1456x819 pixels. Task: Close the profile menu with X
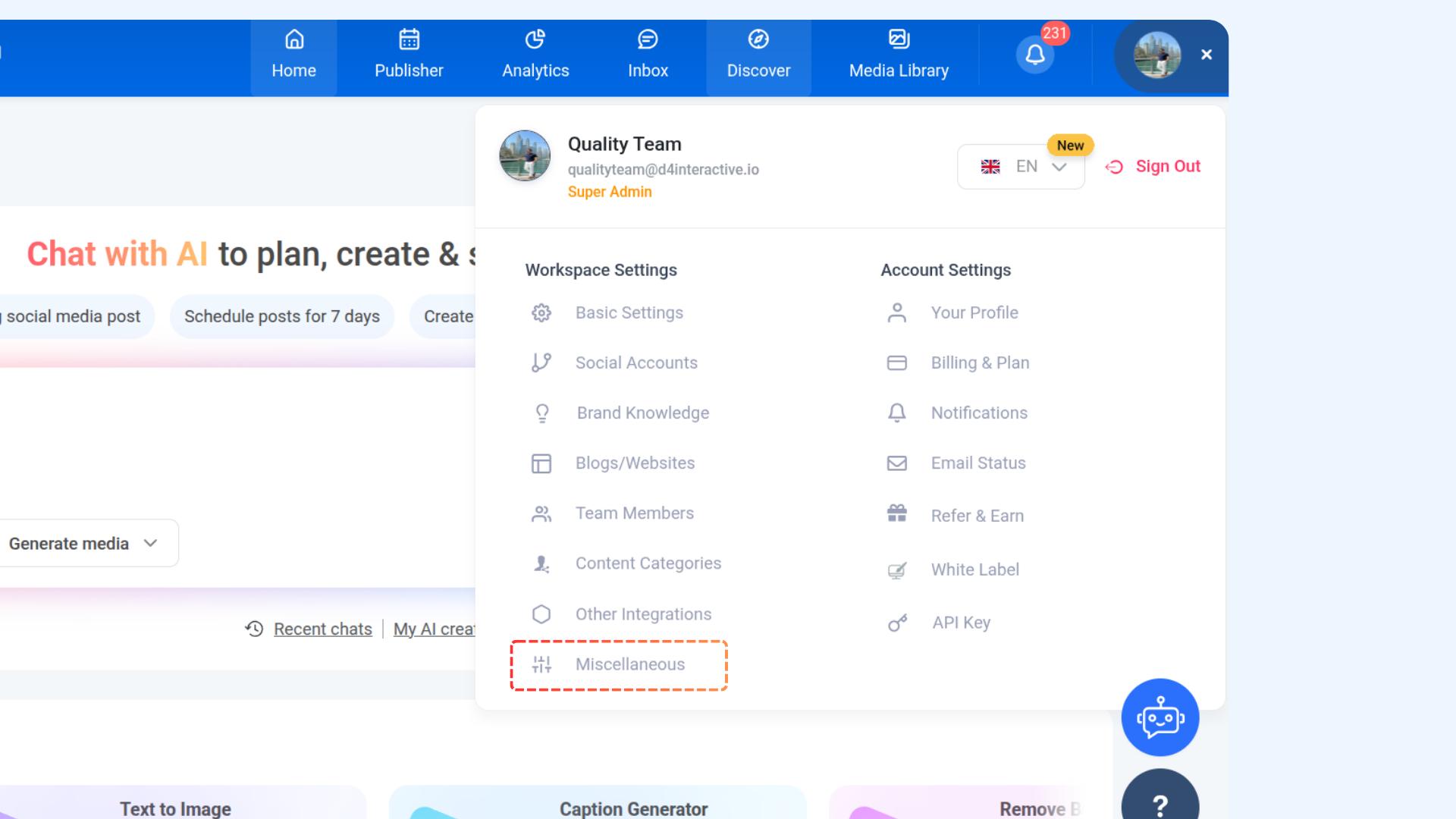(x=1207, y=55)
